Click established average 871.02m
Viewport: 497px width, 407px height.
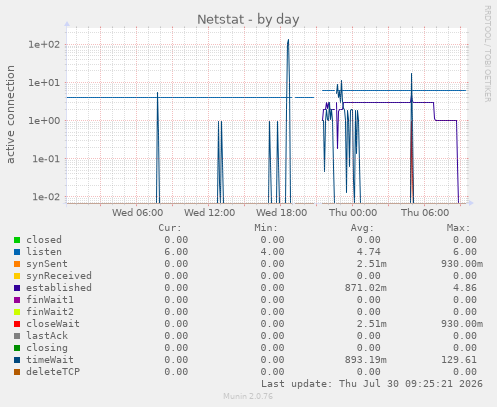tap(366, 288)
